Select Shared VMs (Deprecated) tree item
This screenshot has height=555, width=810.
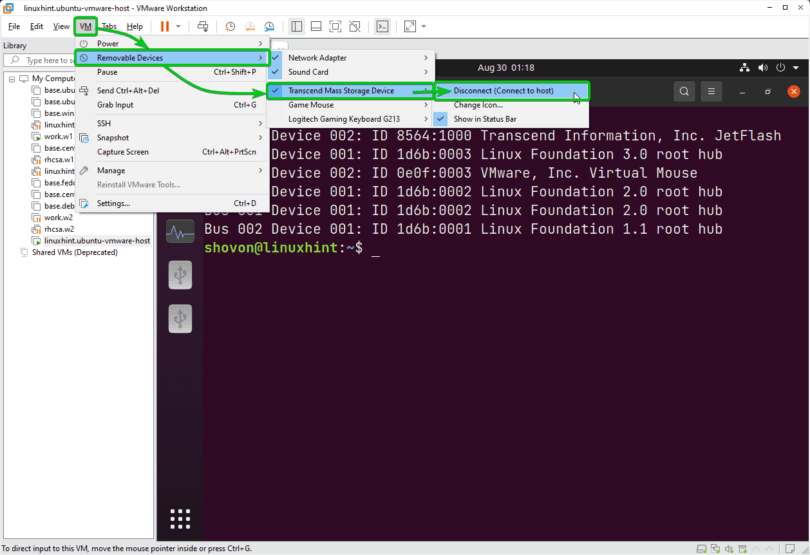[x=74, y=252]
